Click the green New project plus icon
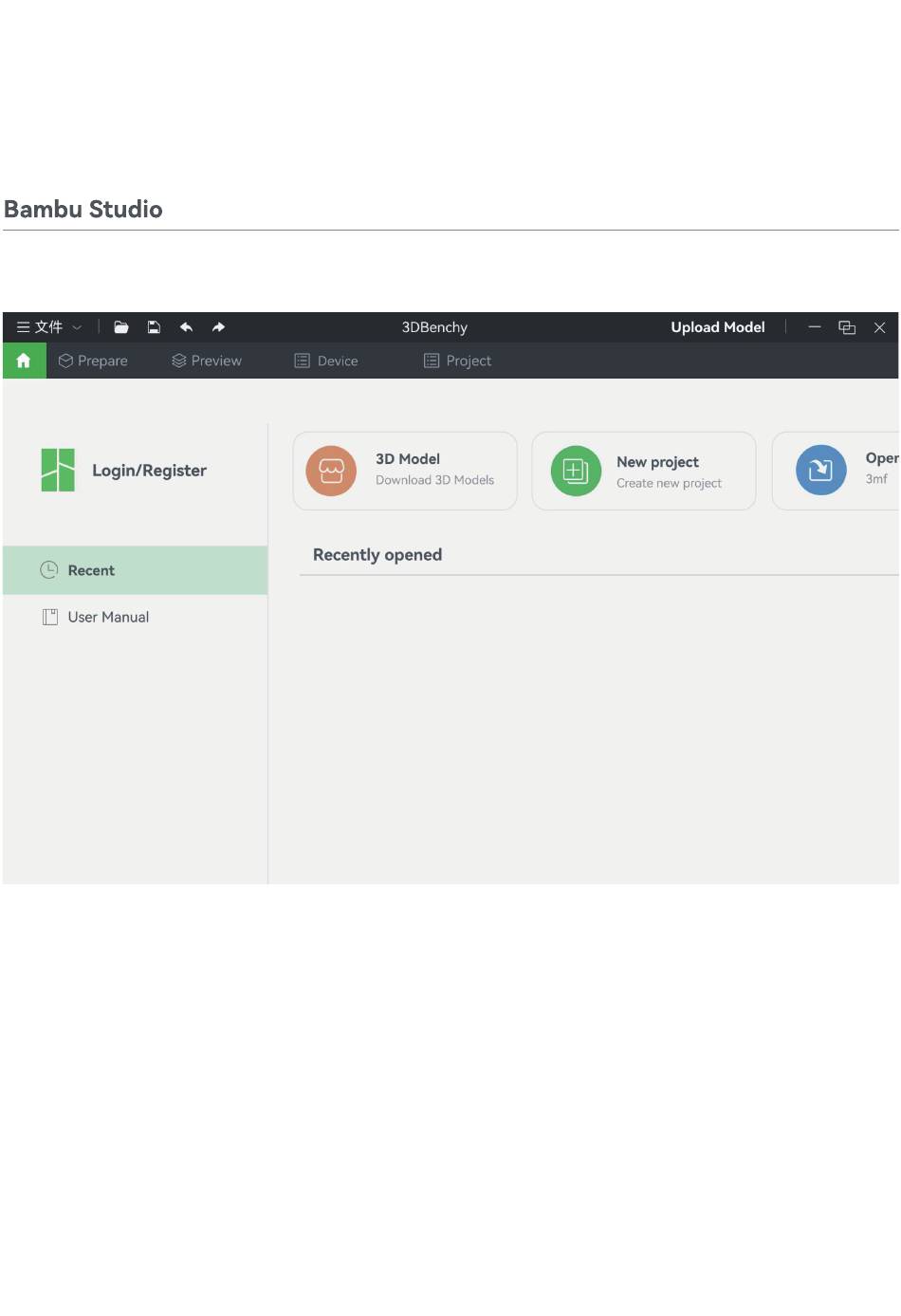The height and width of the screenshot is (1316, 901). (576, 471)
